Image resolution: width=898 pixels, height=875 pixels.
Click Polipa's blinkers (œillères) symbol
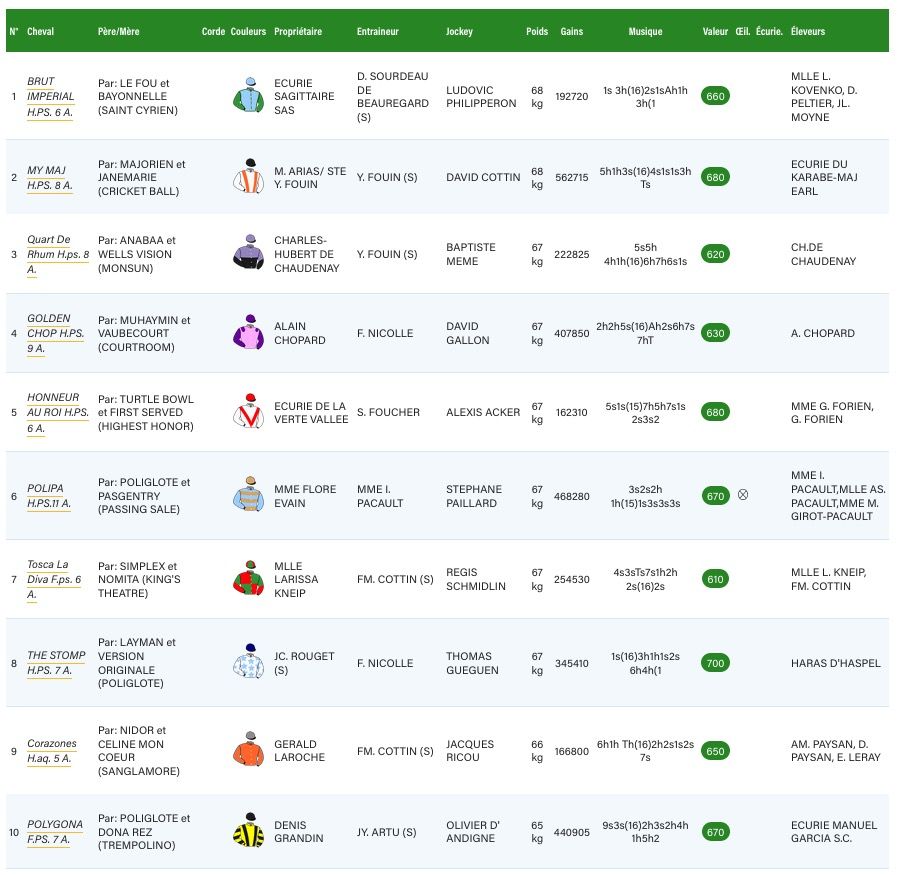point(743,495)
